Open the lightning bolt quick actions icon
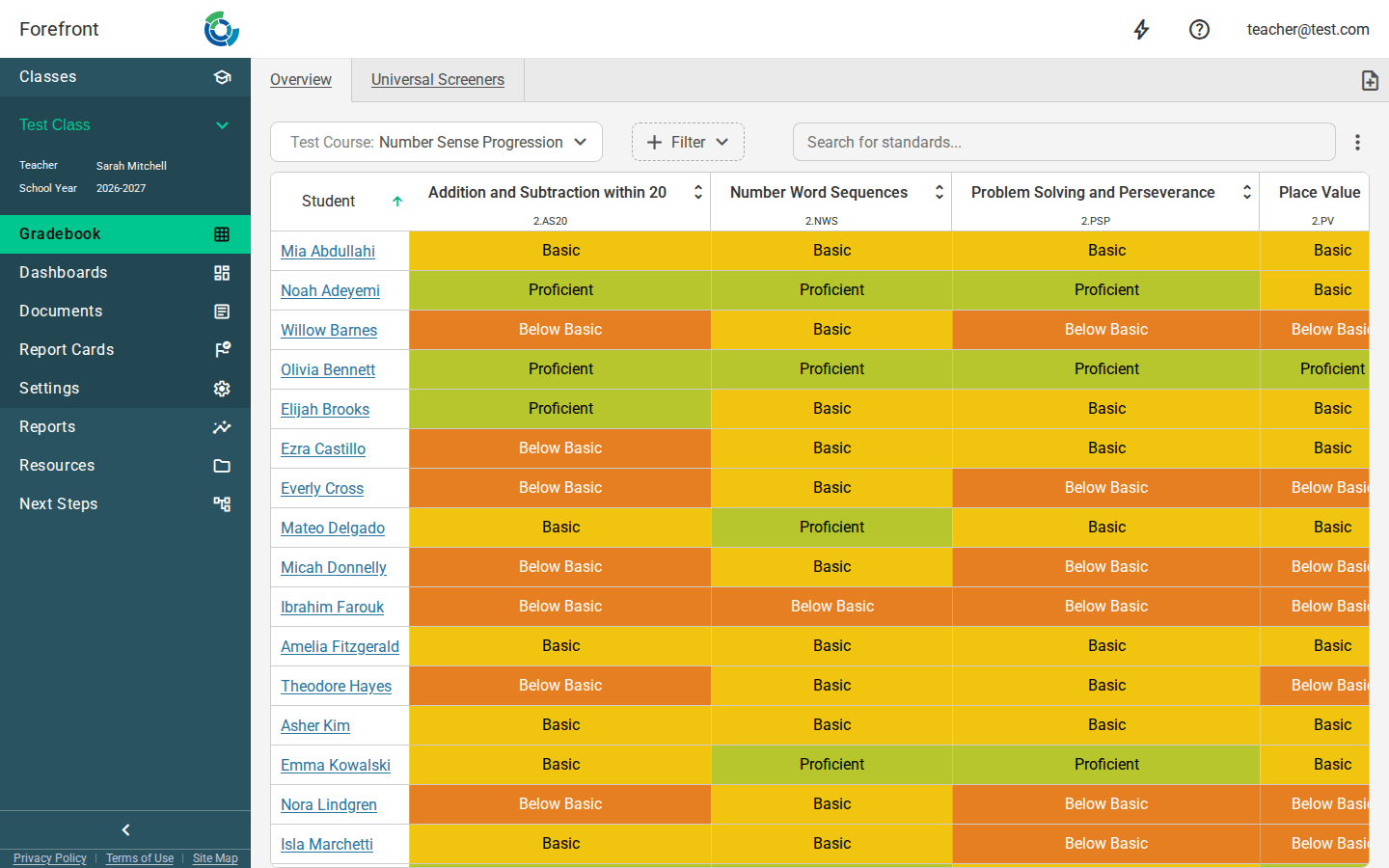Screen dimensions: 1389x868 1141,30
